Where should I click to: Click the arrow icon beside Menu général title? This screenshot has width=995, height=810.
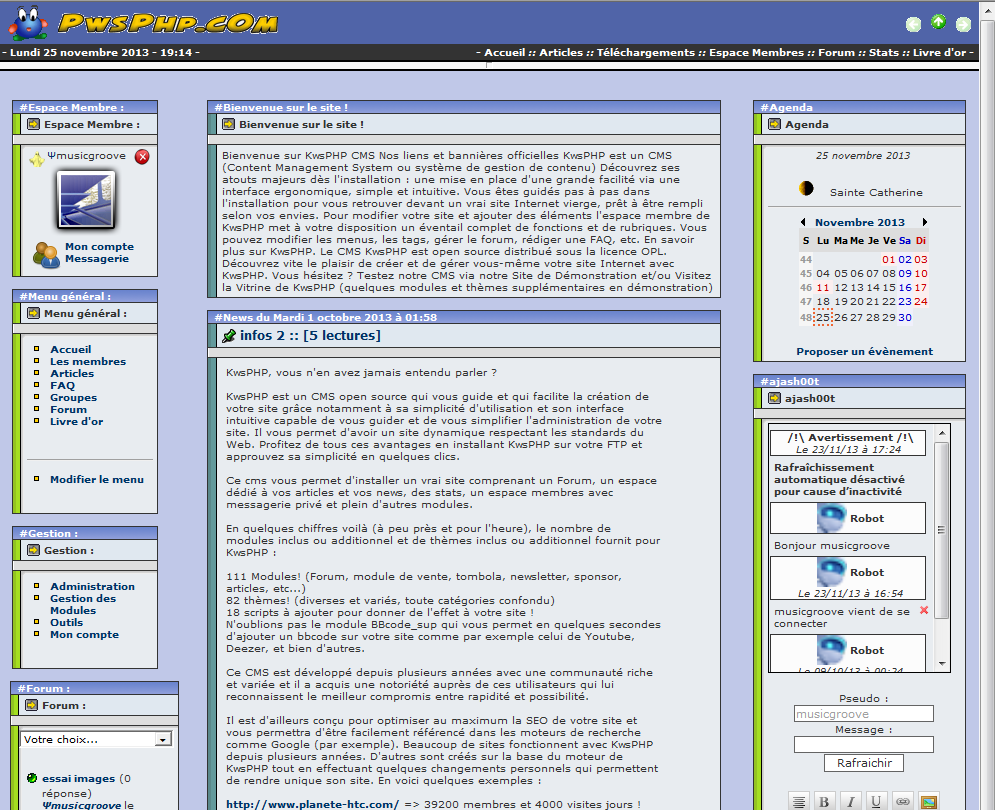(x=33, y=313)
